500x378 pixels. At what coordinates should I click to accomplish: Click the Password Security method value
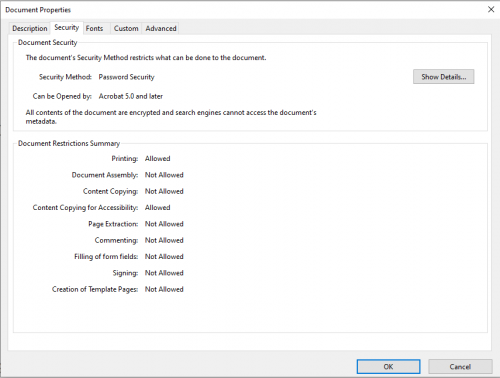[126, 77]
